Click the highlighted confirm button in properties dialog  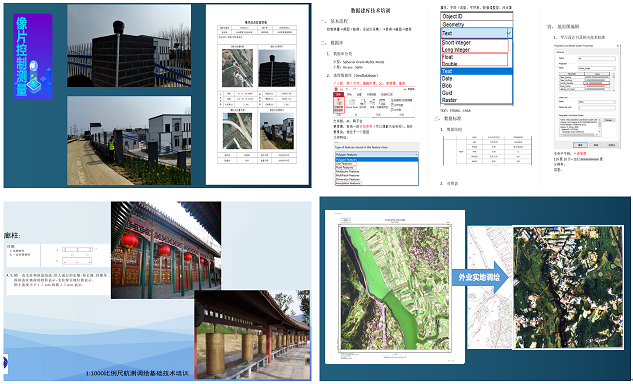click(x=580, y=145)
